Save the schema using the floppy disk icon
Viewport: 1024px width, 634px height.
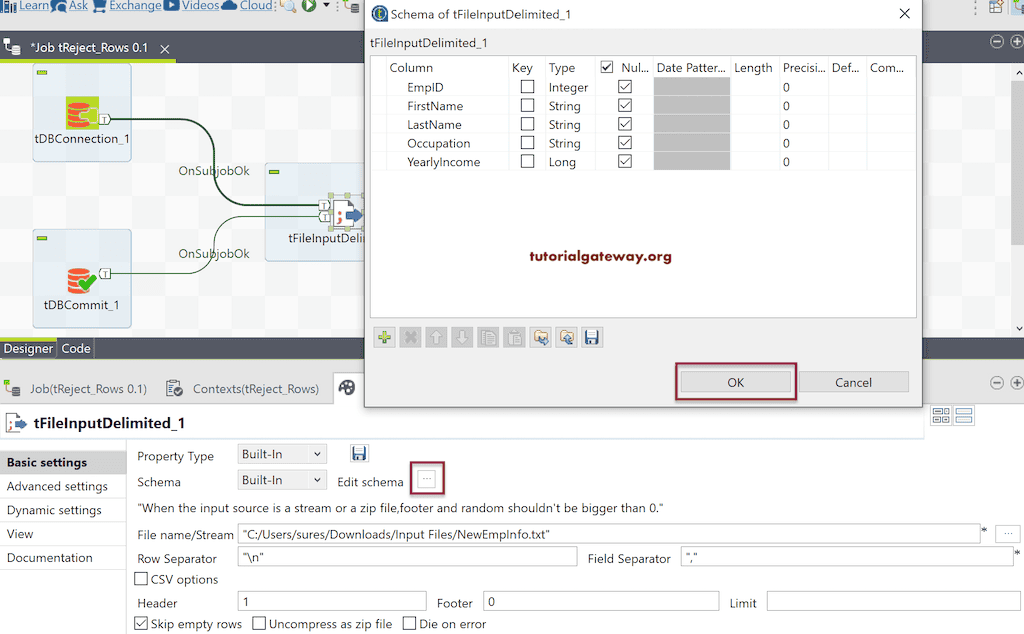(x=591, y=337)
